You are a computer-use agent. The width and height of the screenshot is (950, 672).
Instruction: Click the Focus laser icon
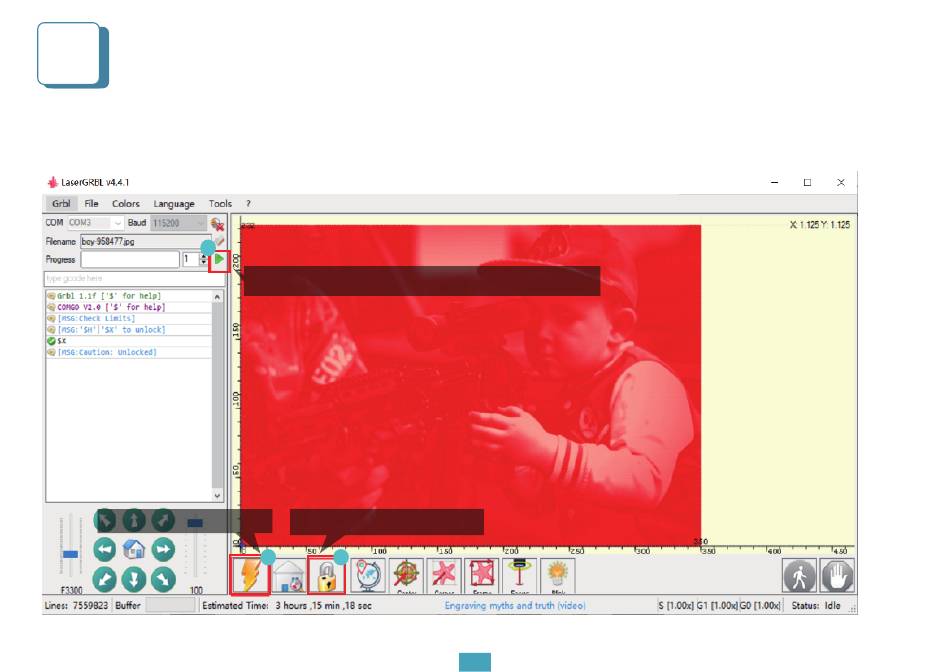519,577
